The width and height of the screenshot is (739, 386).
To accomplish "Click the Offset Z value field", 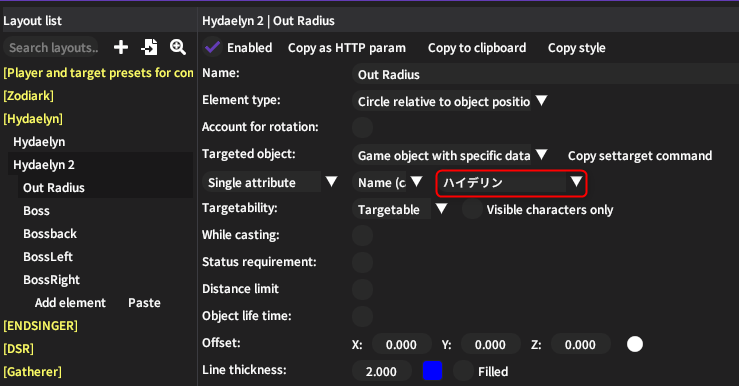I will [x=581, y=344].
